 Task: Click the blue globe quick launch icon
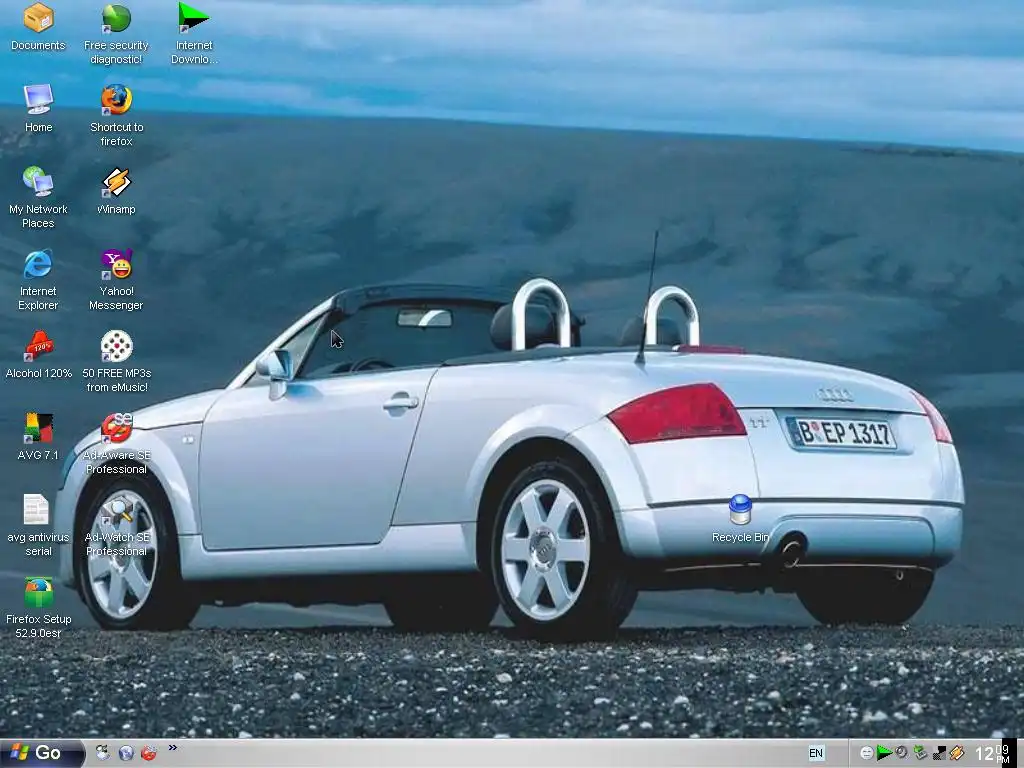(x=126, y=753)
